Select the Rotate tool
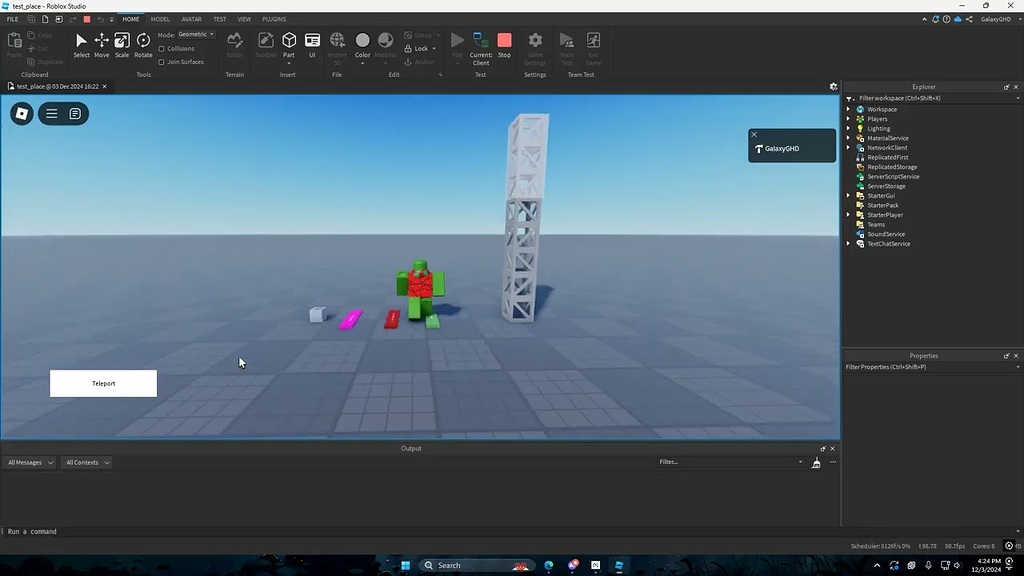Viewport: 1024px width, 576px height. [144, 42]
